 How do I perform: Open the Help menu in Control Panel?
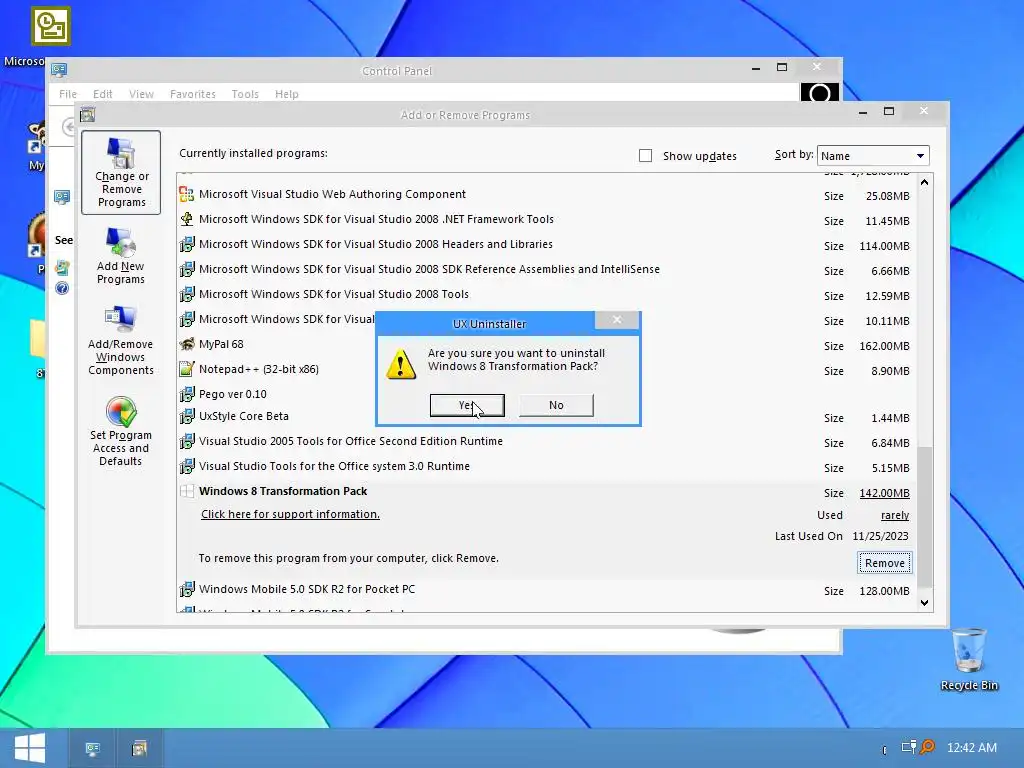[x=287, y=94]
